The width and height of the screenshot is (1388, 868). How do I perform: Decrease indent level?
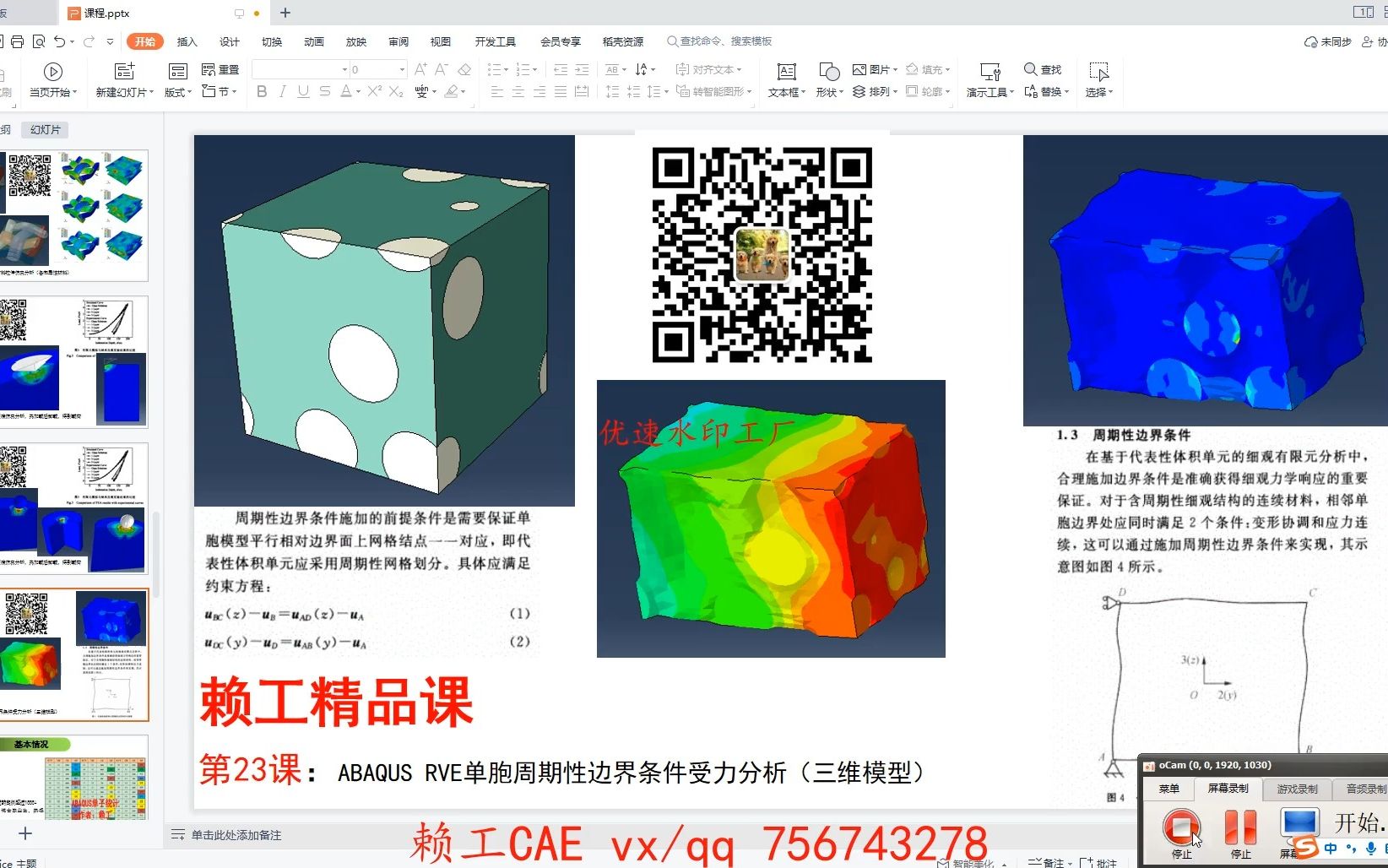[561, 69]
